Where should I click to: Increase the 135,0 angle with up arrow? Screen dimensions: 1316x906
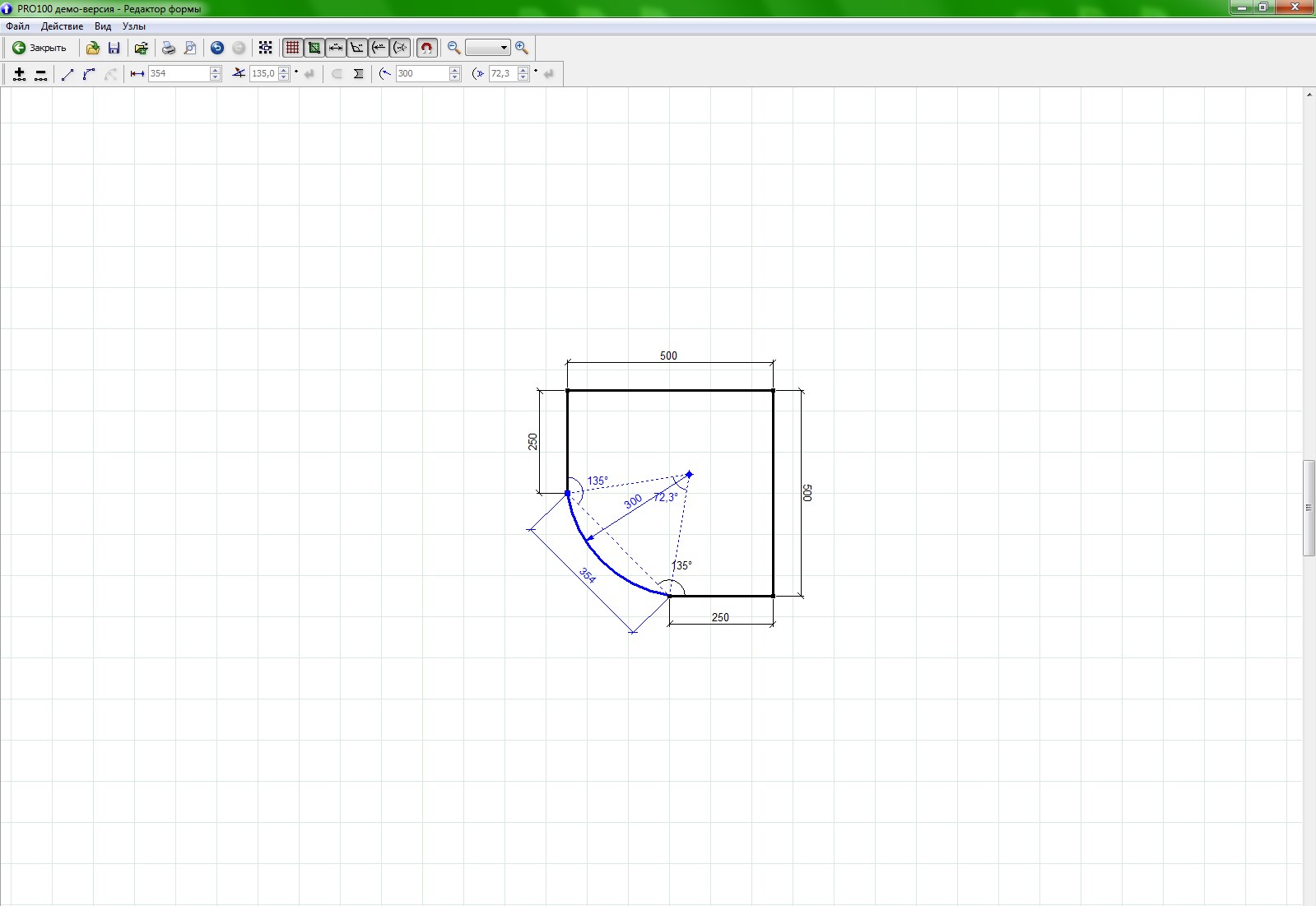[x=284, y=70]
